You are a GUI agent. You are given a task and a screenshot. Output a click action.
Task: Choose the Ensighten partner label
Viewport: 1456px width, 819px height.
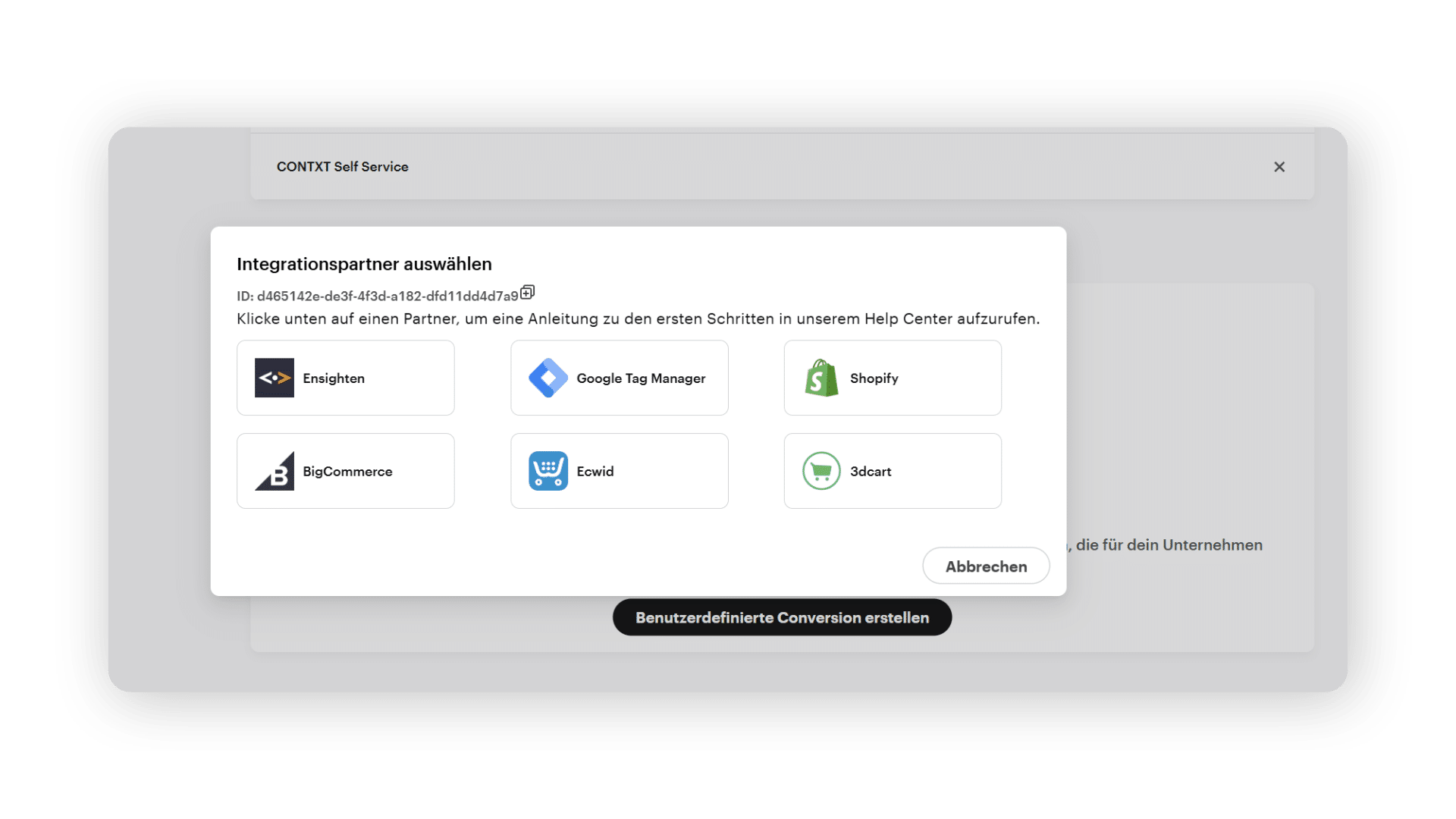334,378
